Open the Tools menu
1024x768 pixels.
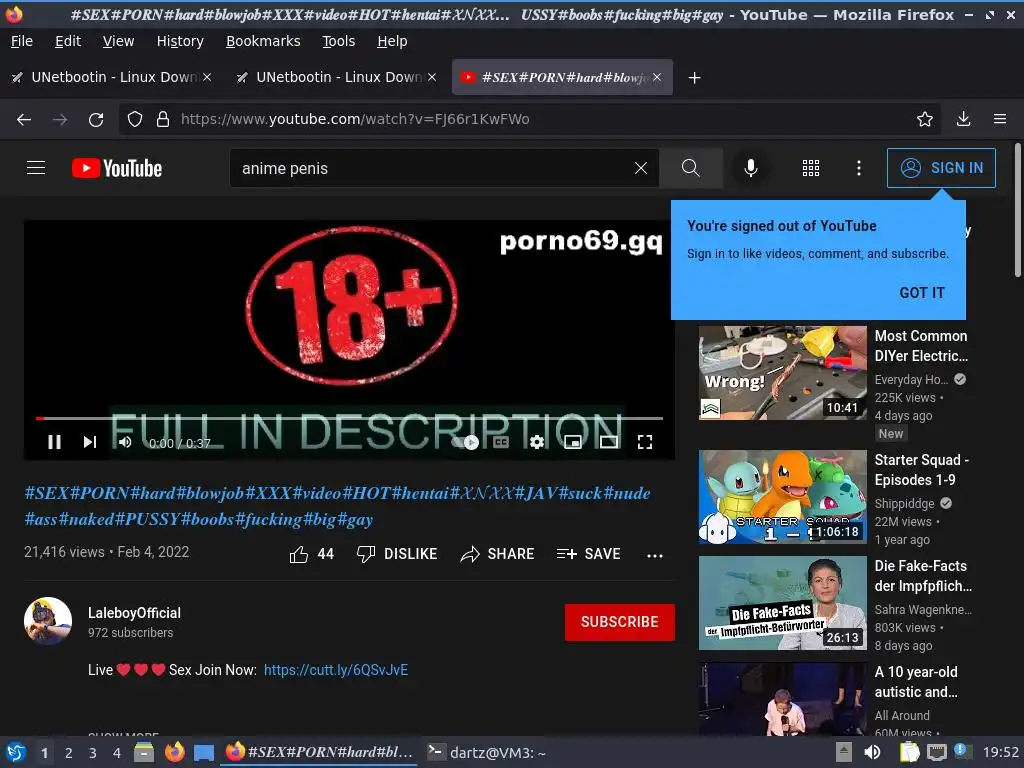(x=338, y=41)
